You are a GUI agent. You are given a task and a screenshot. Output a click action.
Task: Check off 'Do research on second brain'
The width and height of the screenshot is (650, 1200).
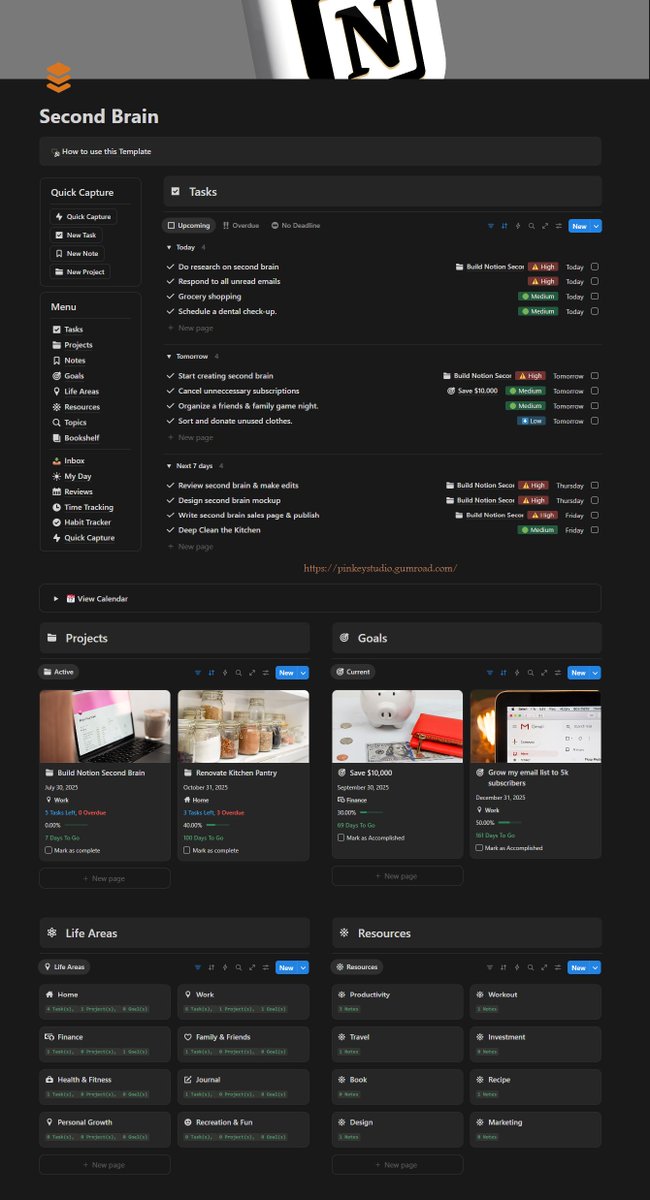(x=595, y=267)
